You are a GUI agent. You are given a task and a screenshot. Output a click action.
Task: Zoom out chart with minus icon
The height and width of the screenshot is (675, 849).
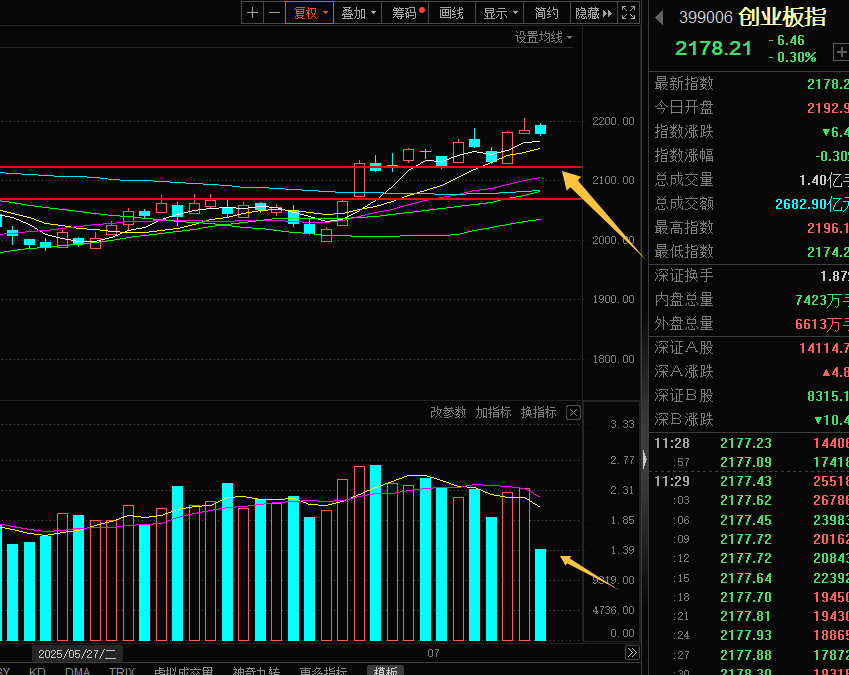pos(274,13)
